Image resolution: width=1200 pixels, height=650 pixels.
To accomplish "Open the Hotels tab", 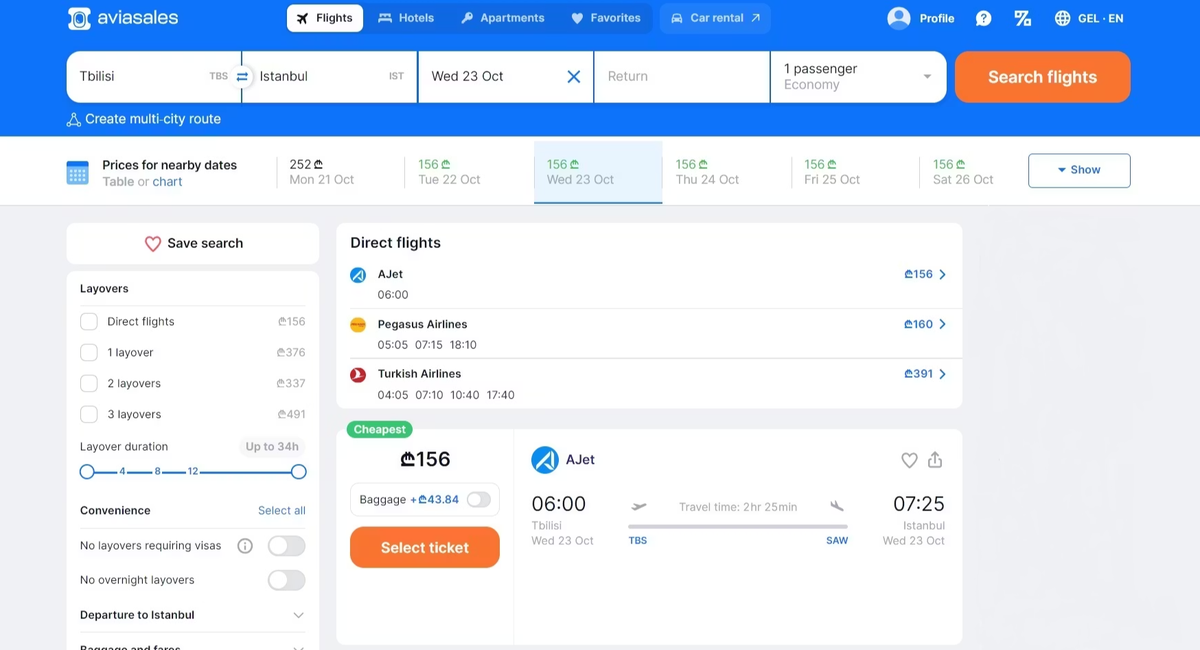I will coord(406,18).
